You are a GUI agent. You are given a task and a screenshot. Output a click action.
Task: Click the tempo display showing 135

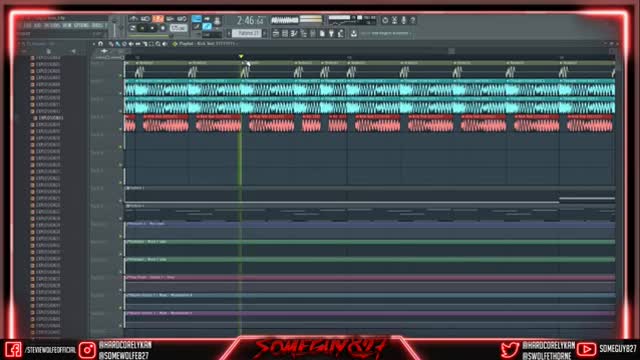179,28
